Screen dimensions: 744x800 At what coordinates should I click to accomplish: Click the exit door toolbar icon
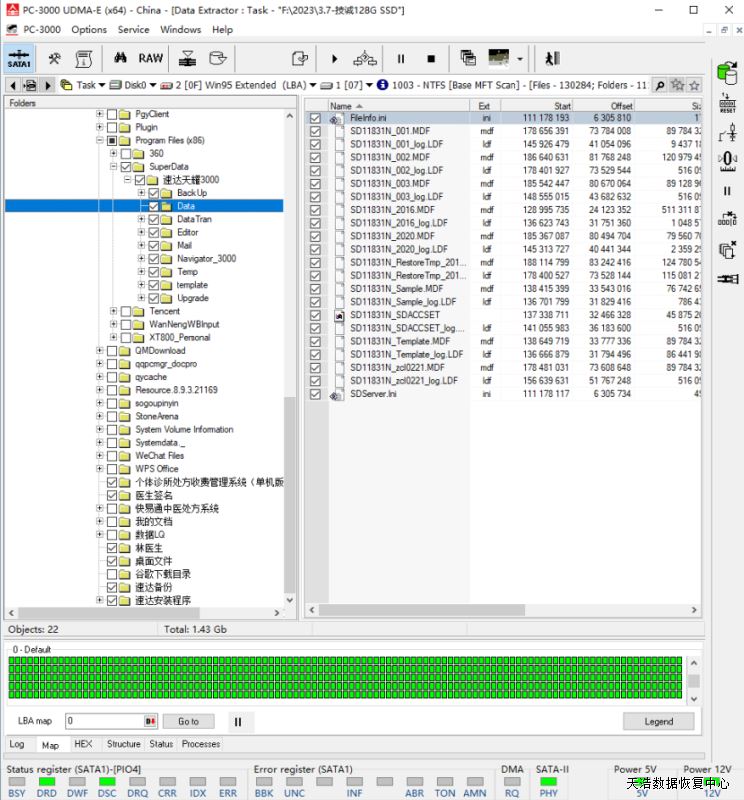click(552, 59)
